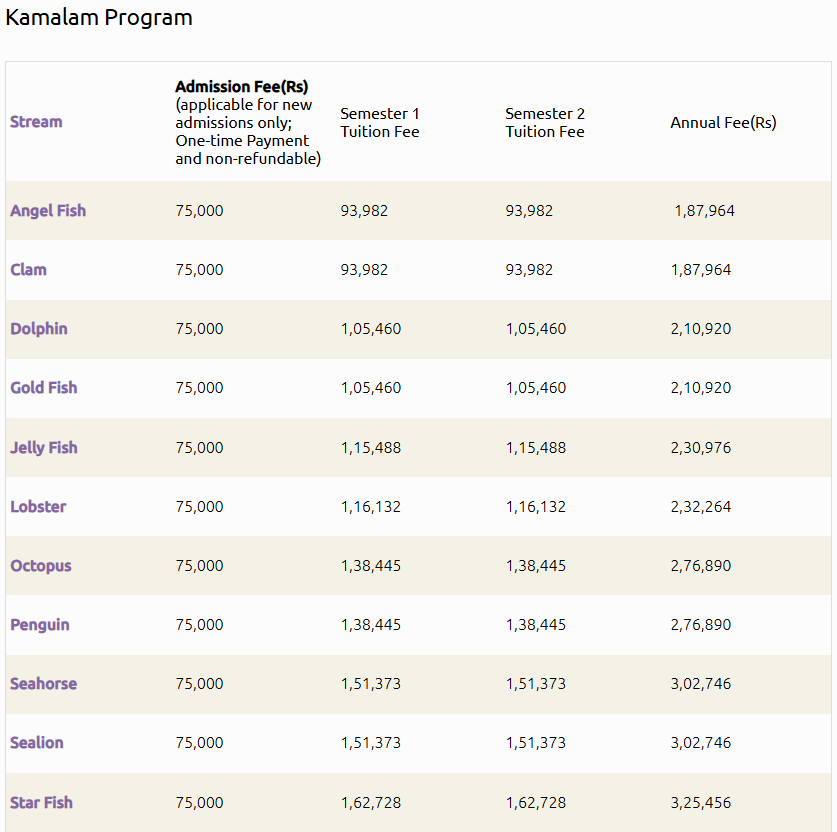Image resolution: width=837 pixels, height=832 pixels.
Task: Click Lobster annual fee 2,32,264
Action: 701,507
